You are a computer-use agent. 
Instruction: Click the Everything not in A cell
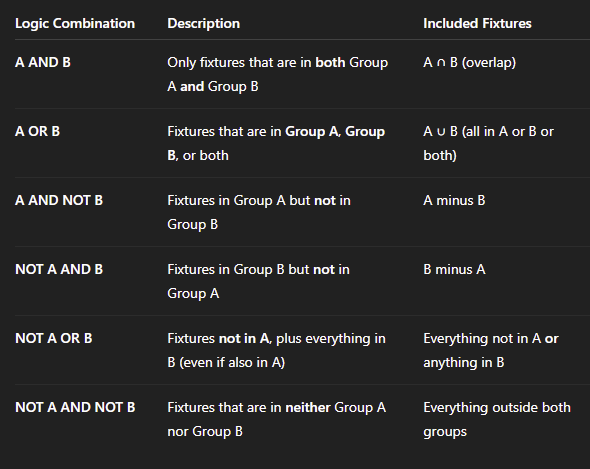[x=491, y=350]
